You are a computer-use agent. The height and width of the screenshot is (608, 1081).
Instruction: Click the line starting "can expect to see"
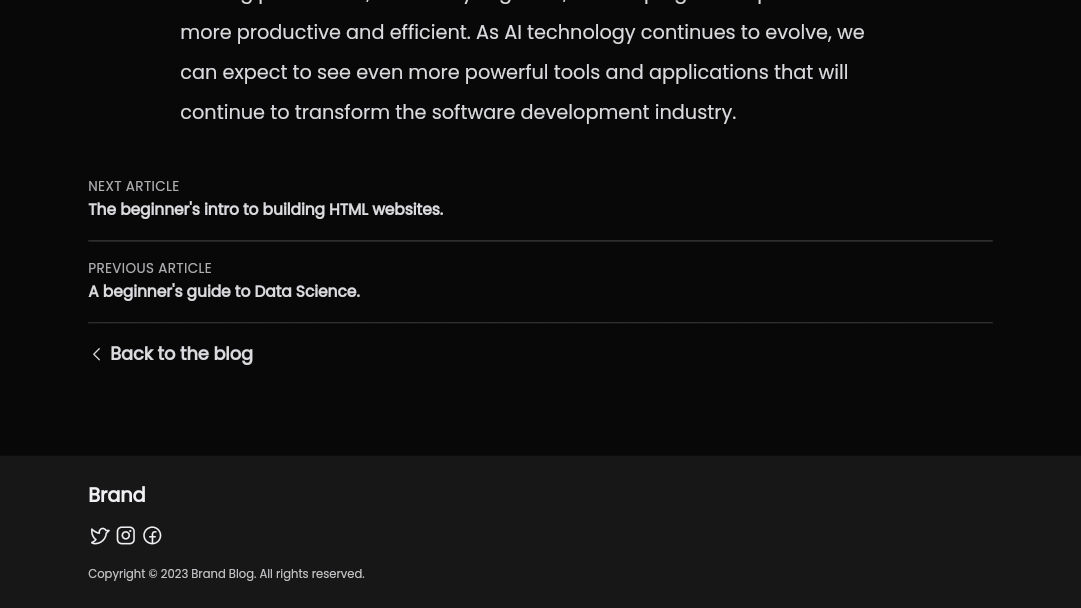tap(514, 72)
